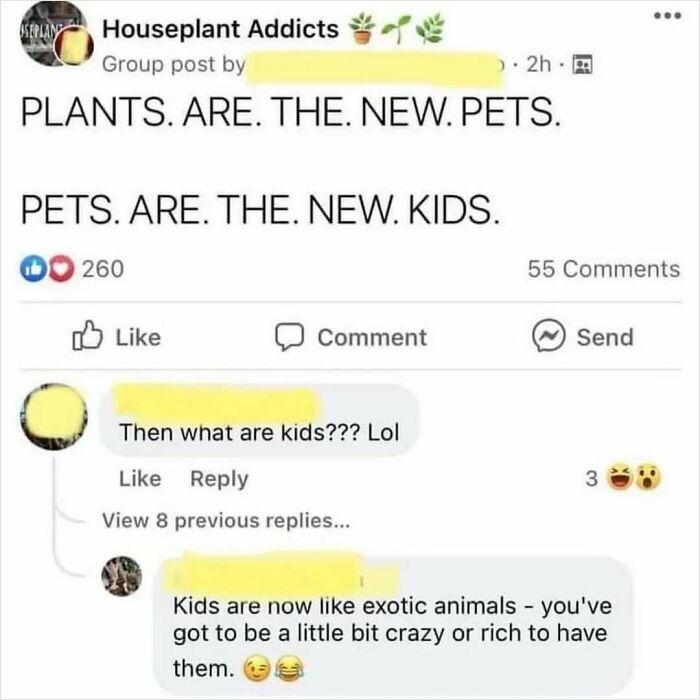Click the laughing reaction emoji on the comment
Image resolution: width=700 pixels, height=700 pixels.
pyautogui.click(x=620, y=478)
